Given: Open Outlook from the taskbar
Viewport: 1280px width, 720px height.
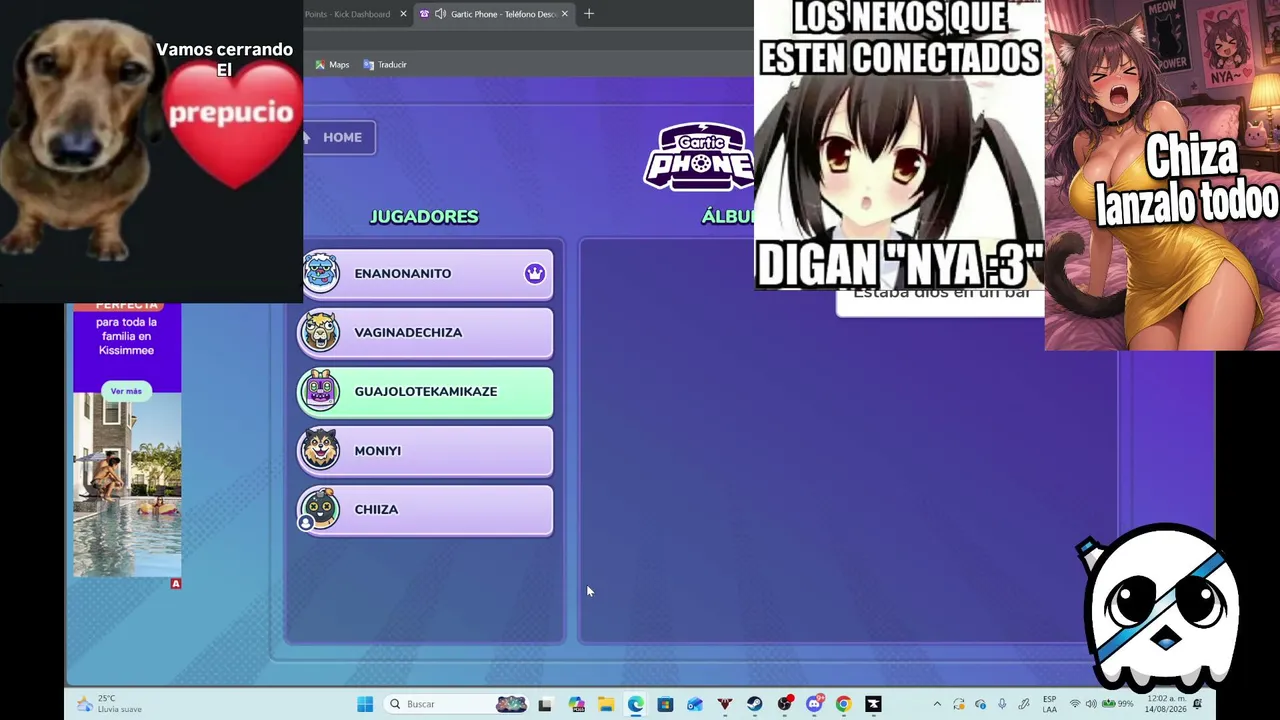Looking at the screenshot, I should (695, 704).
